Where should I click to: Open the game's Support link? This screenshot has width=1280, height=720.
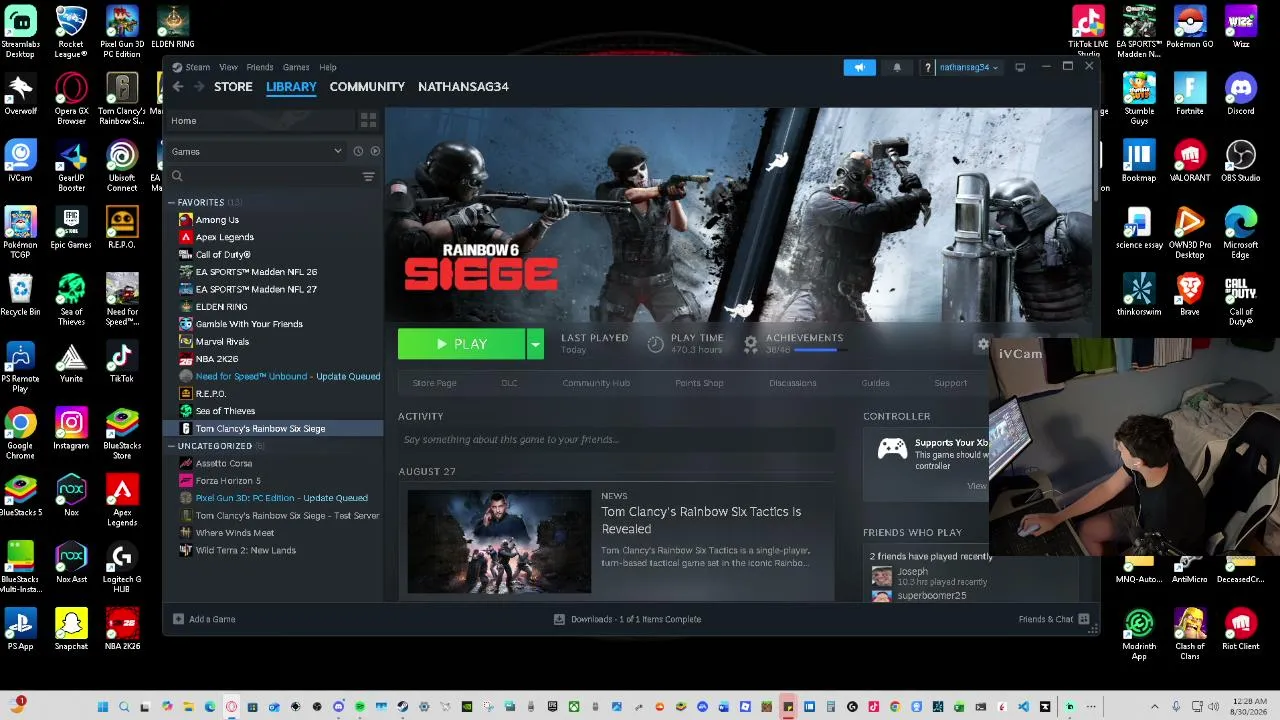[x=951, y=383]
